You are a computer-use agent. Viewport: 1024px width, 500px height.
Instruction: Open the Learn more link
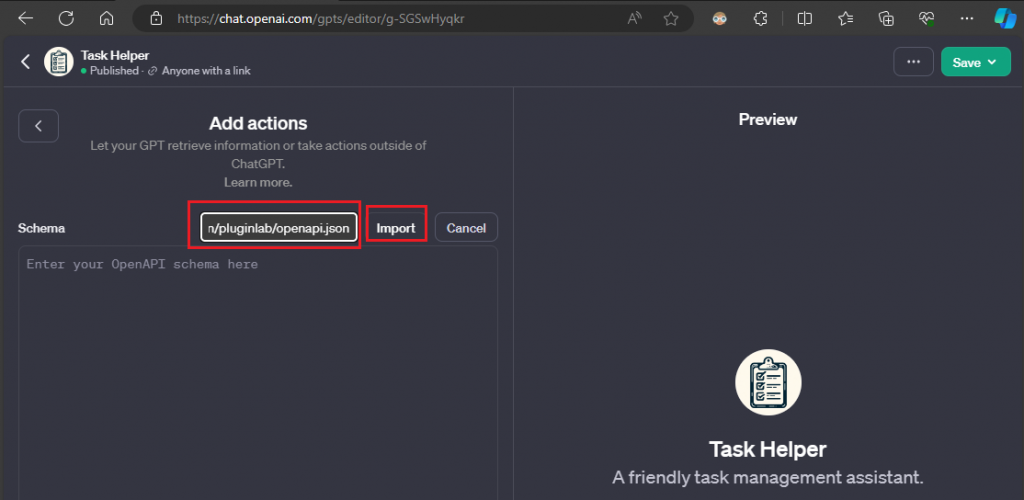click(x=258, y=182)
